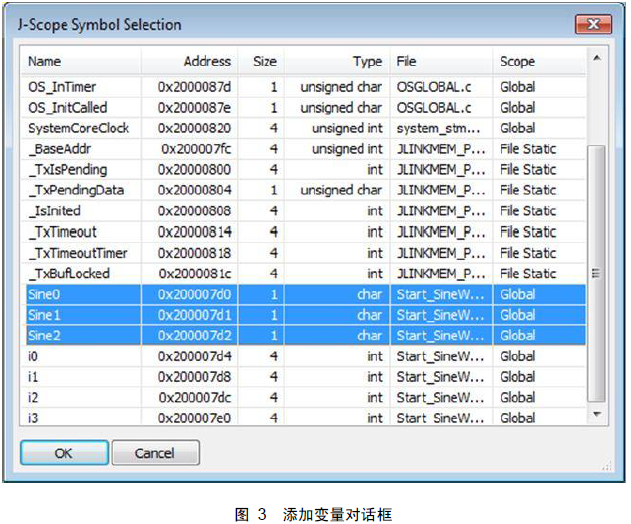Click 'char' type in the Sine0 row
Screen dimensions: 631x524
pos(370,295)
